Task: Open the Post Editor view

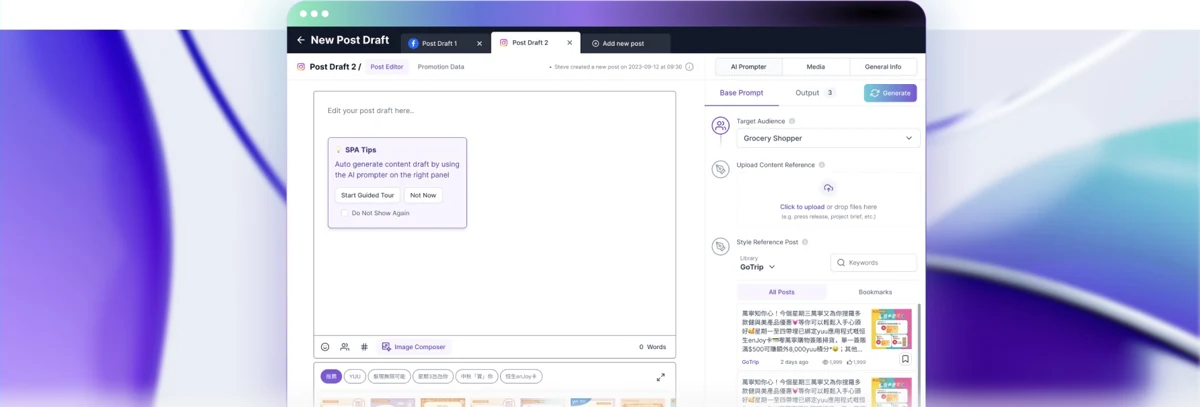Action: coord(387,67)
